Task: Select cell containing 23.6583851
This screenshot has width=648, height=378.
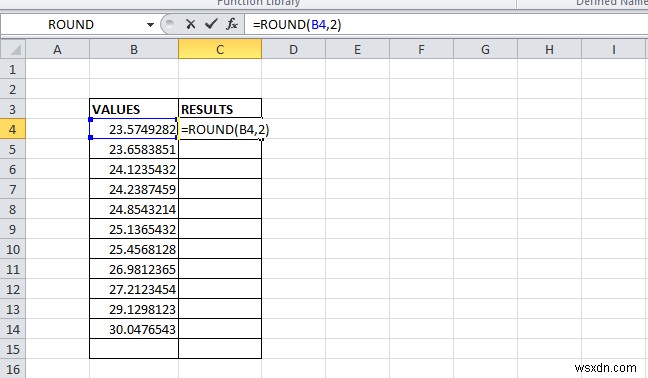Action: (134, 149)
